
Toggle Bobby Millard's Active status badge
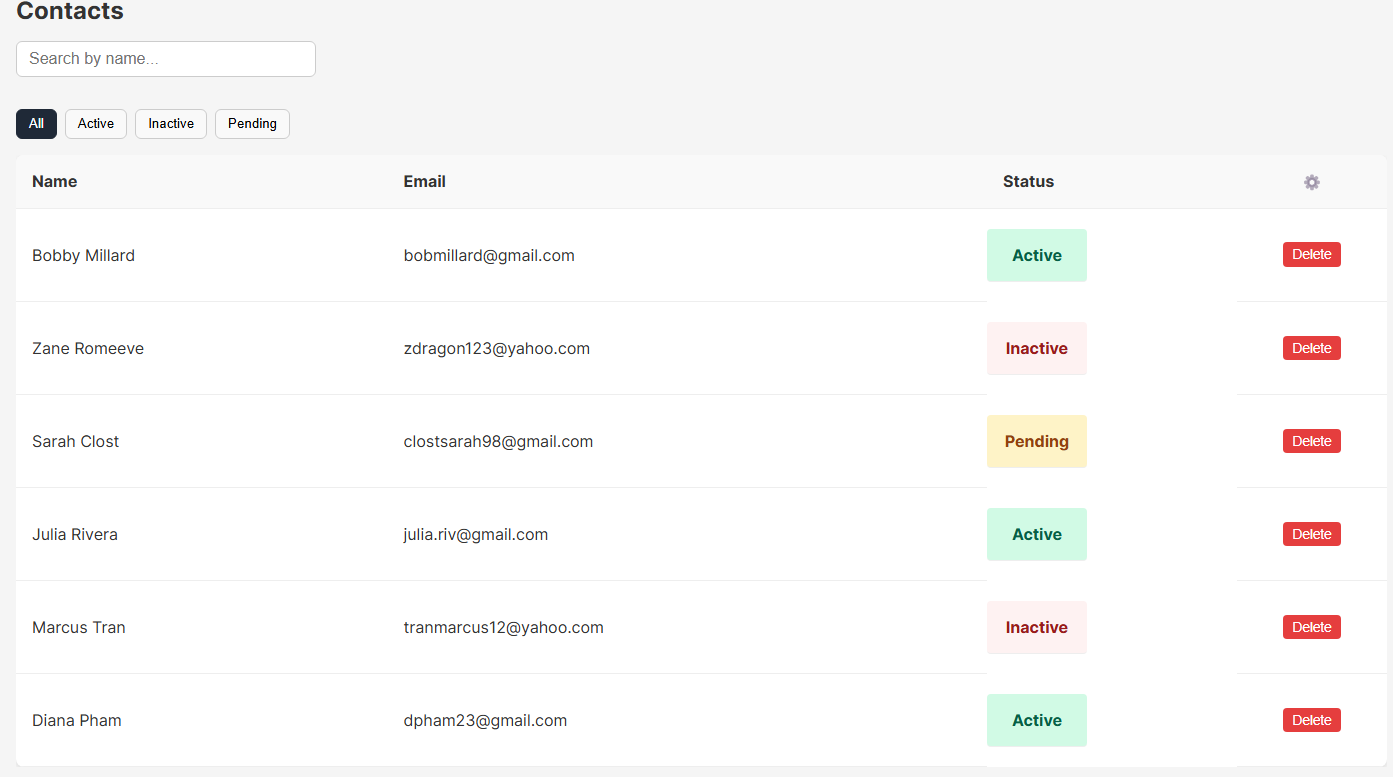pos(1036,256)
